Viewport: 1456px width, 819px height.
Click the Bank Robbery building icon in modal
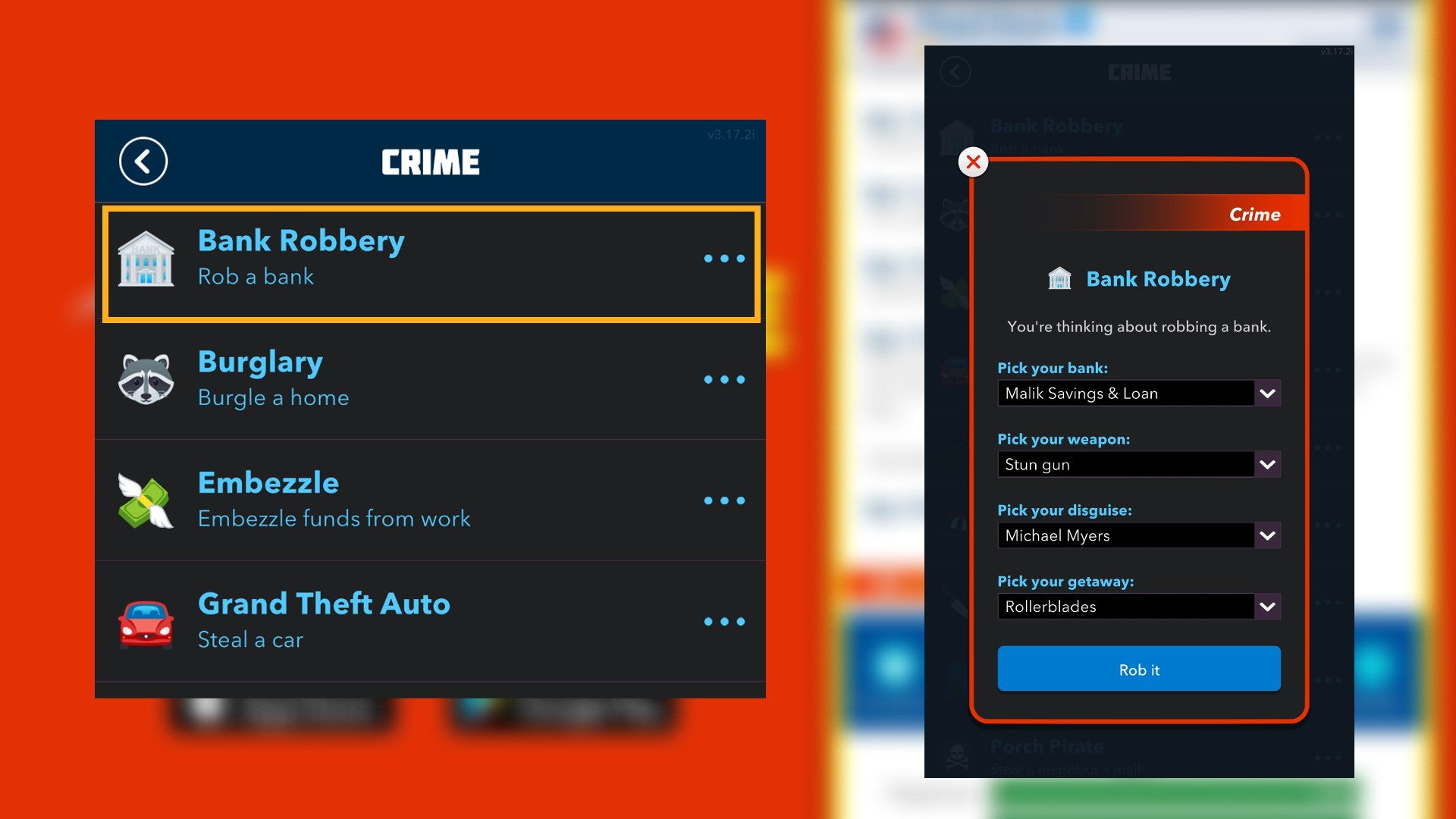(x=1057, y=280)
